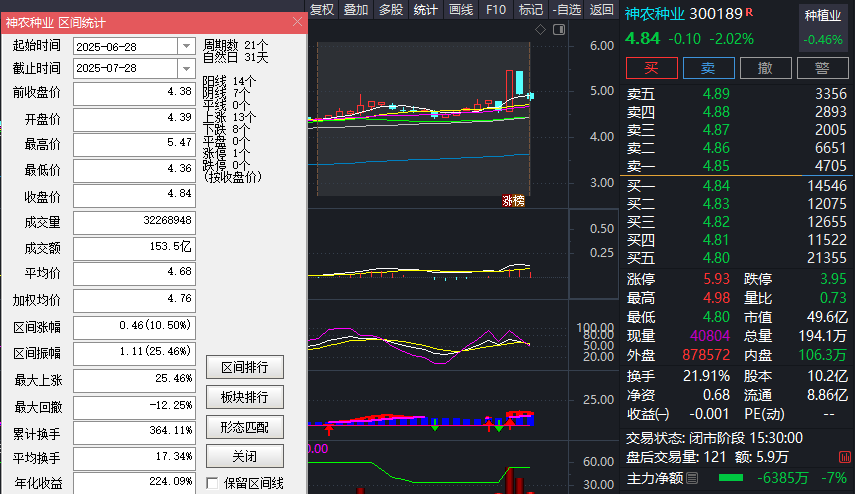
Task: Click the 区间排行 button
Action: [245, 367]
